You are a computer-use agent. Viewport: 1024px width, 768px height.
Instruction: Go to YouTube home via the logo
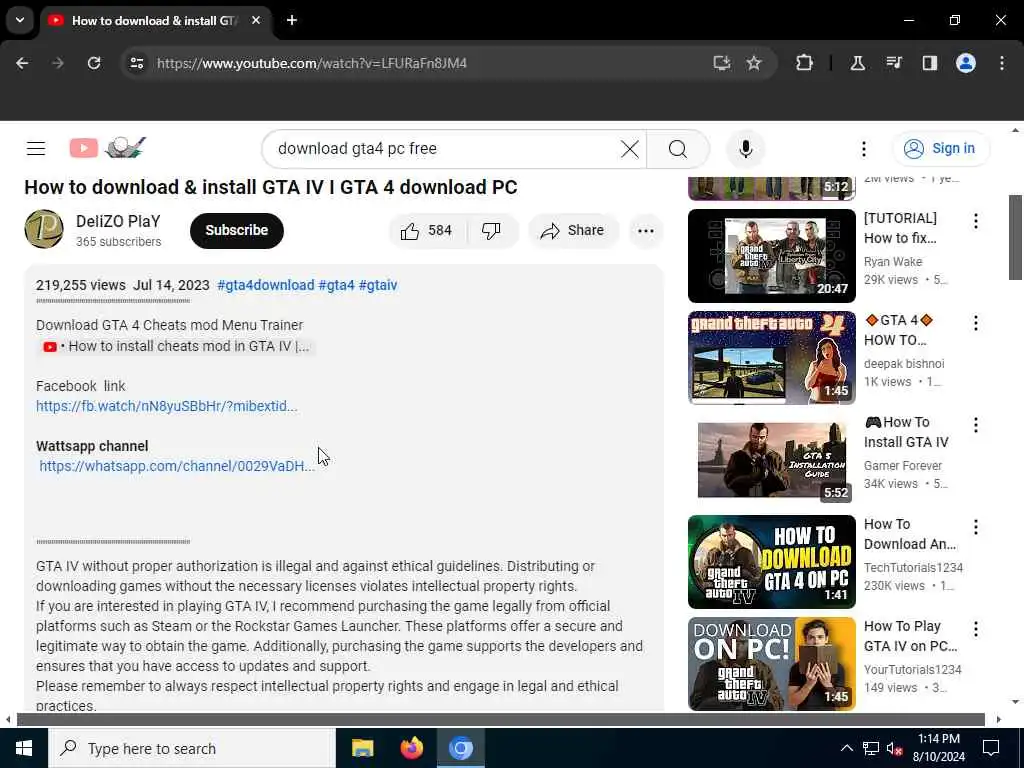coord(108,148)
